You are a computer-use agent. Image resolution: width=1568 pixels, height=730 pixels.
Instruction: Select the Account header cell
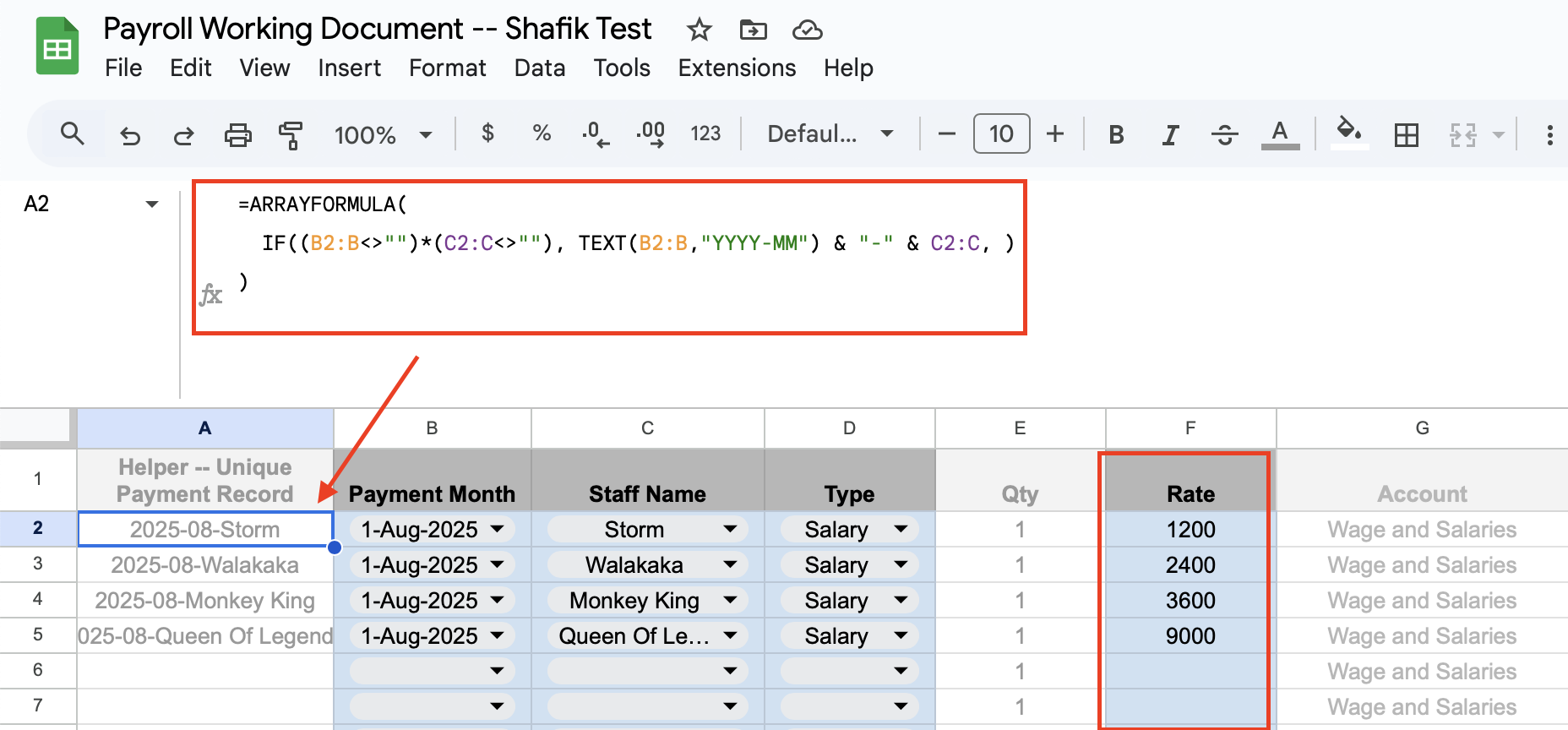pyautogui.click(x=1422, y=480)
